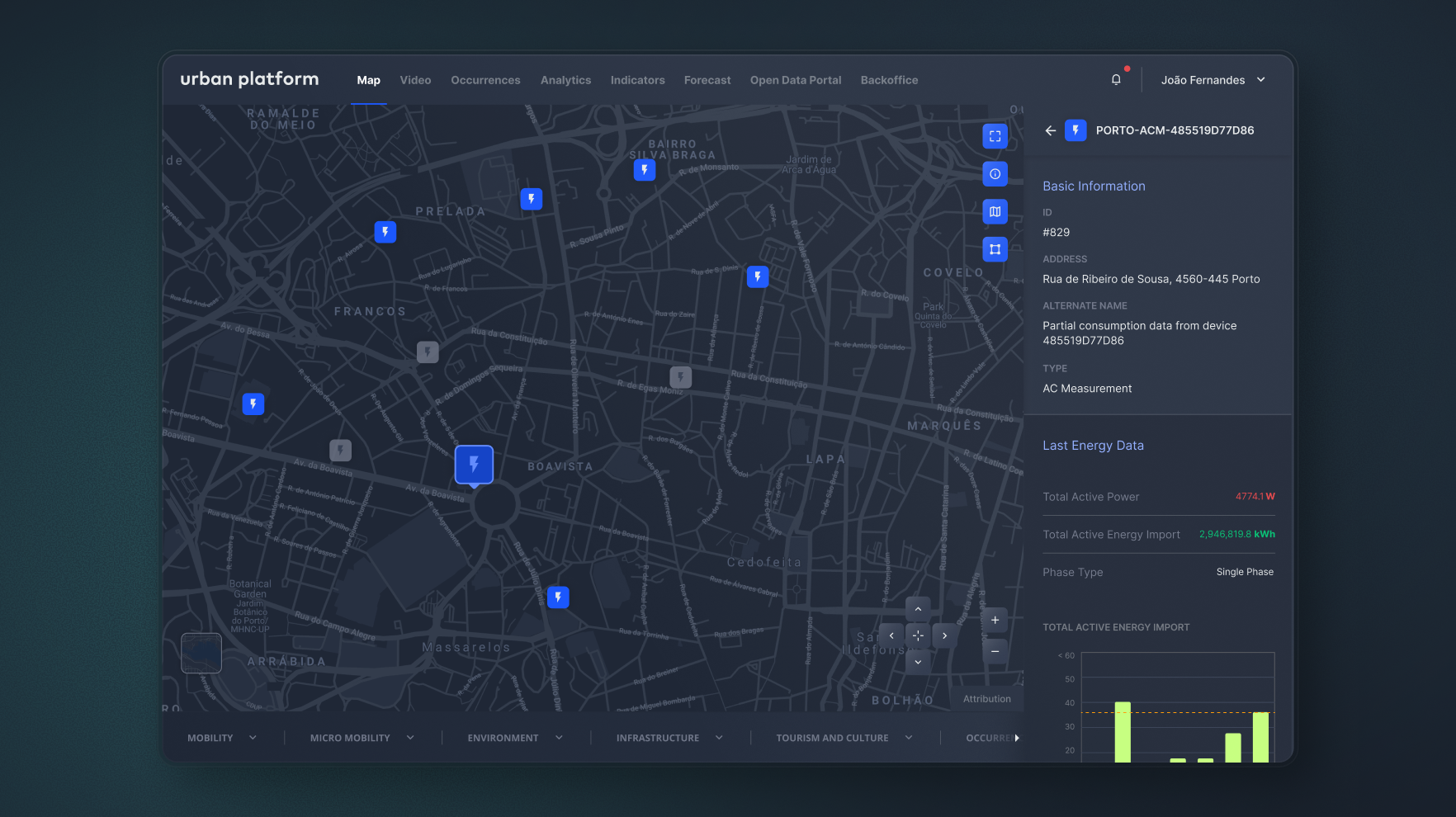Select the area selection tool icon
1456x817 pixels.
[x=995, y=249]
